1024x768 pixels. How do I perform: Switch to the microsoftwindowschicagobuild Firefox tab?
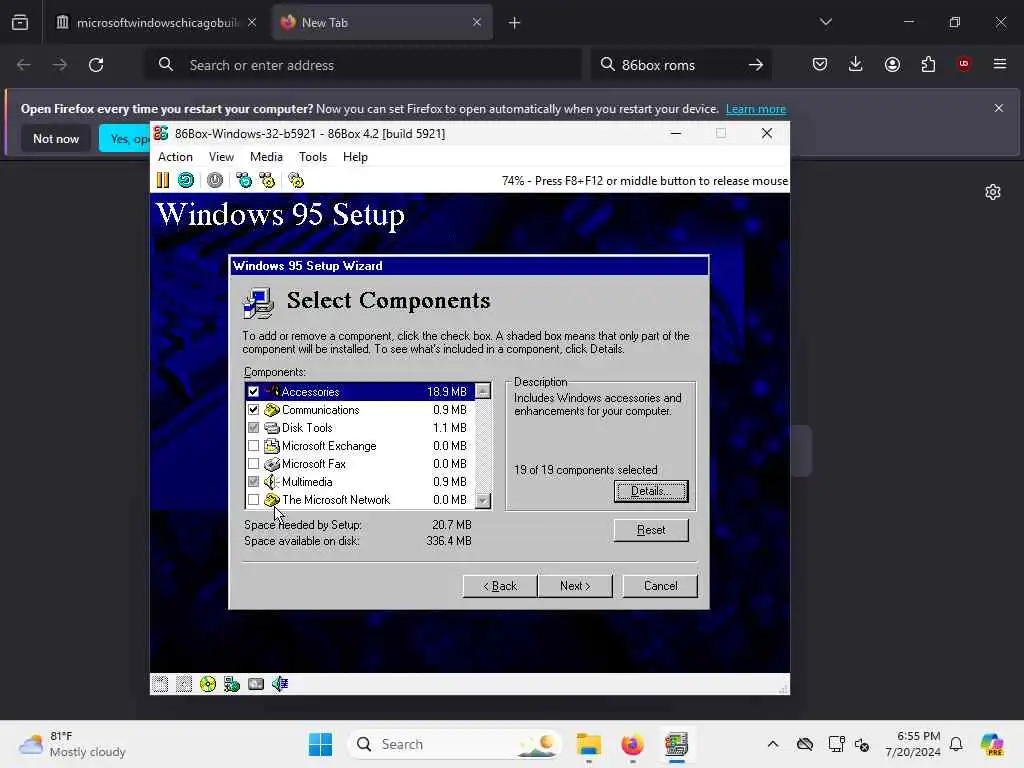pos(156,23)
